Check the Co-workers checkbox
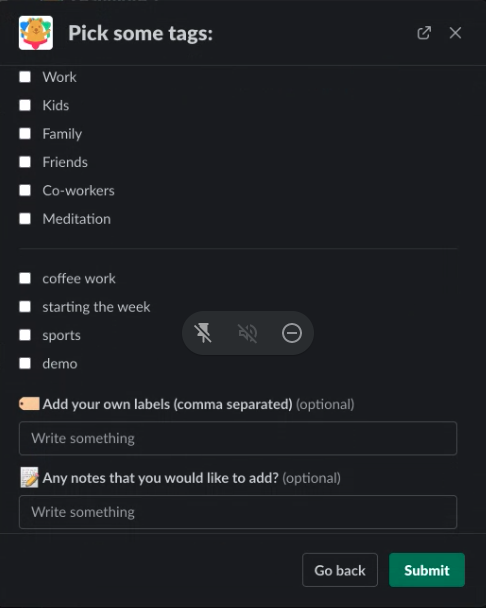 click(x=25, y=190)
